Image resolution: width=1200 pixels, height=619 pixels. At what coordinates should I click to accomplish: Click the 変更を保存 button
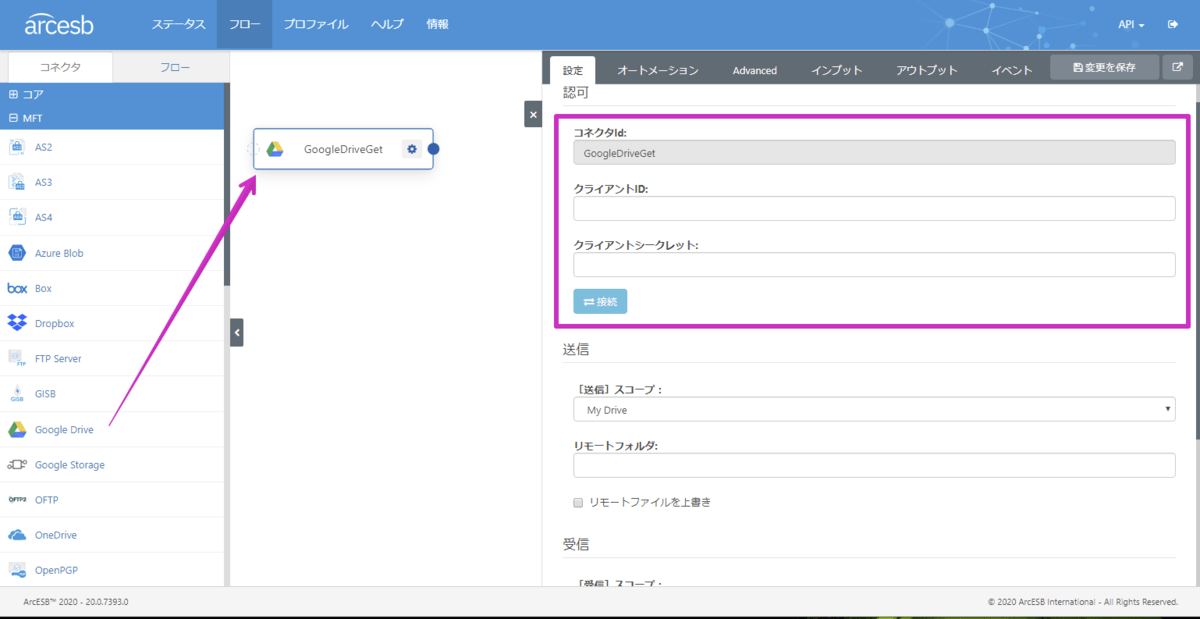pos(1104,67)
